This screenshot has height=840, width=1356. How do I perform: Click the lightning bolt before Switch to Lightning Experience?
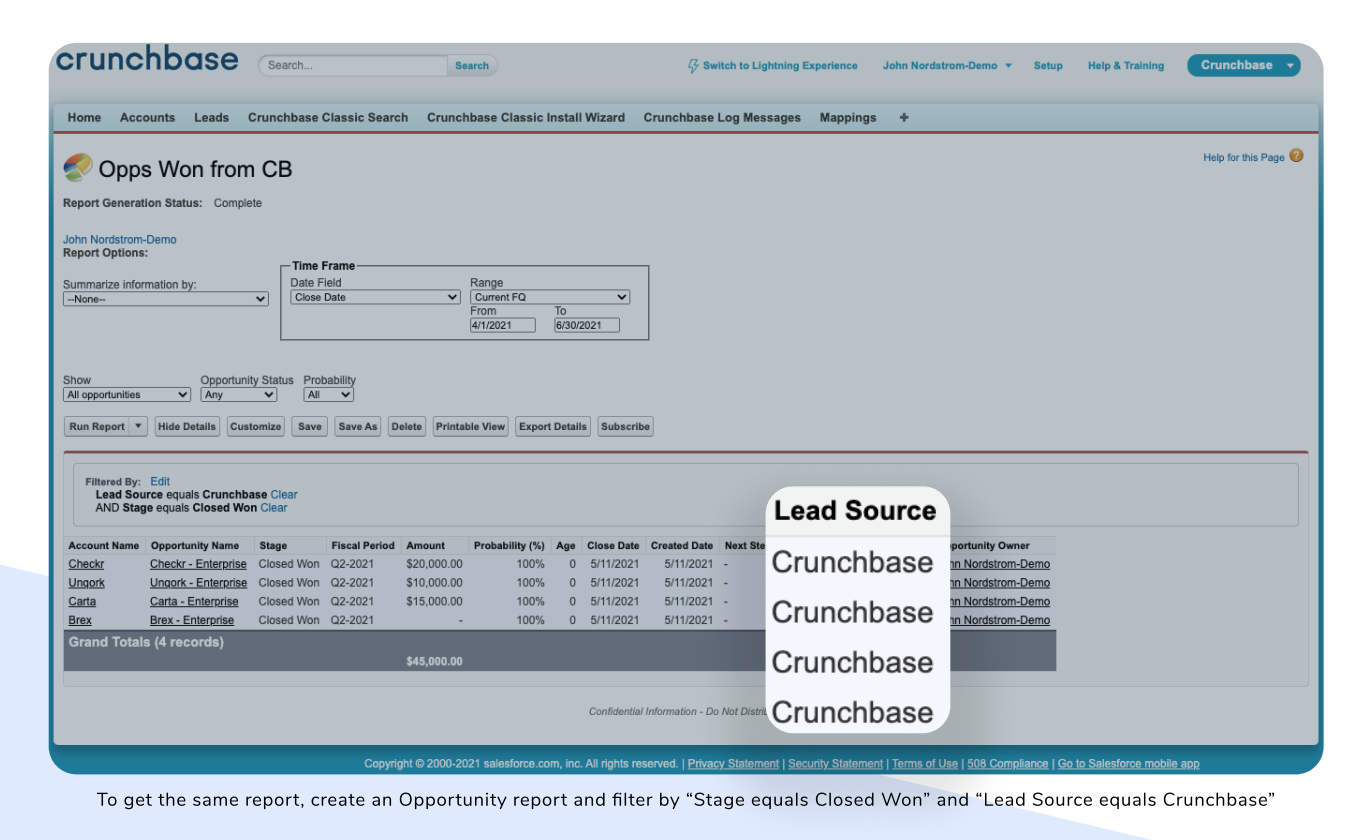(x=693, y=65)
